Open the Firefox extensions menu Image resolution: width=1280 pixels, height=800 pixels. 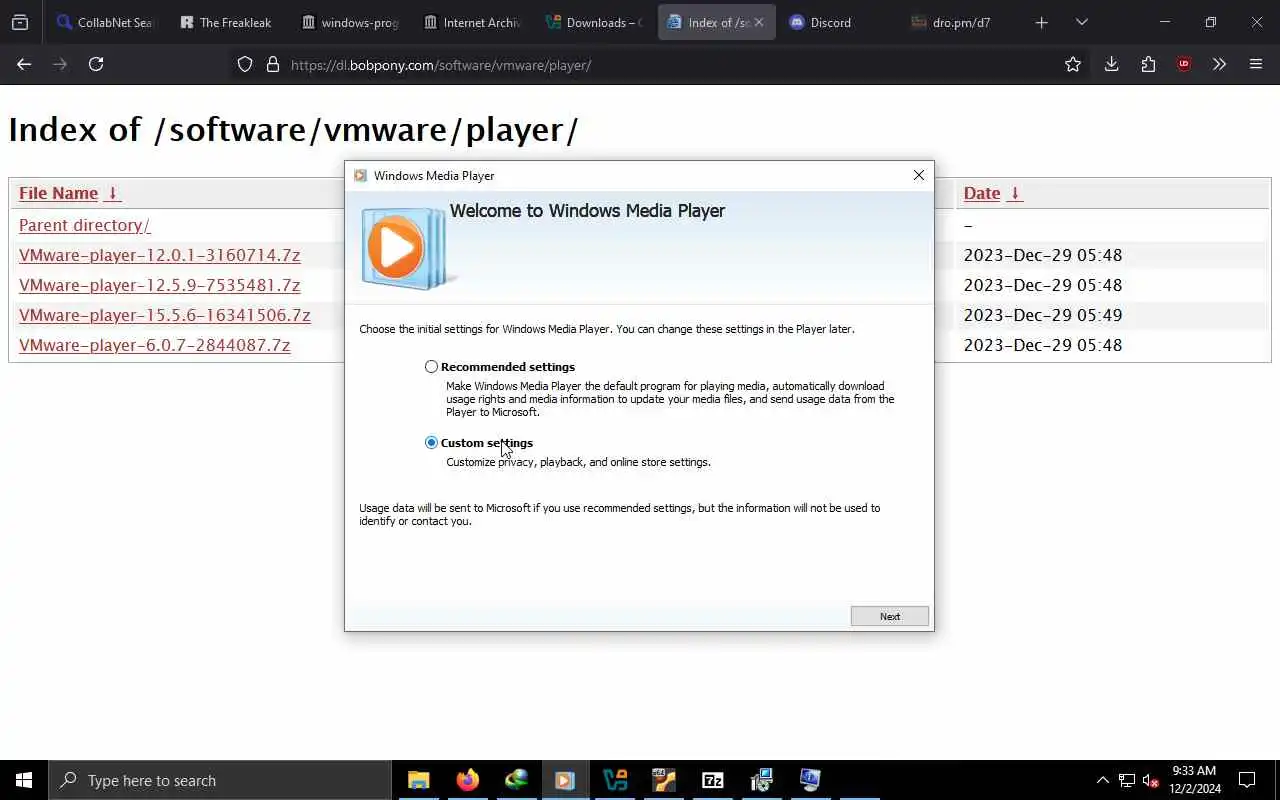click(x=1148, y=64)
